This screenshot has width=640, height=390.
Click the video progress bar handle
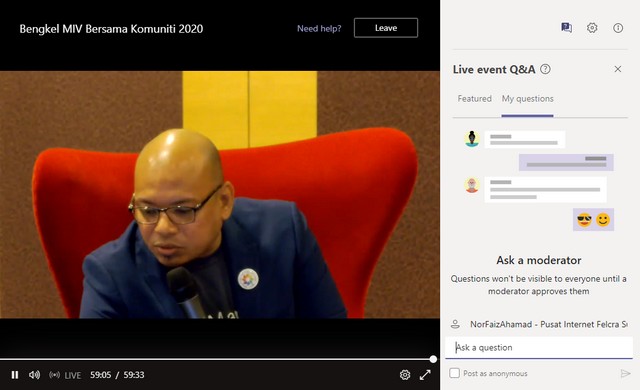click(433, 359)
